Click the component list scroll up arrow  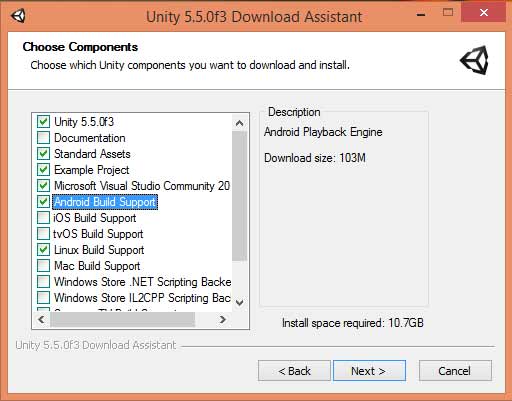239,123
